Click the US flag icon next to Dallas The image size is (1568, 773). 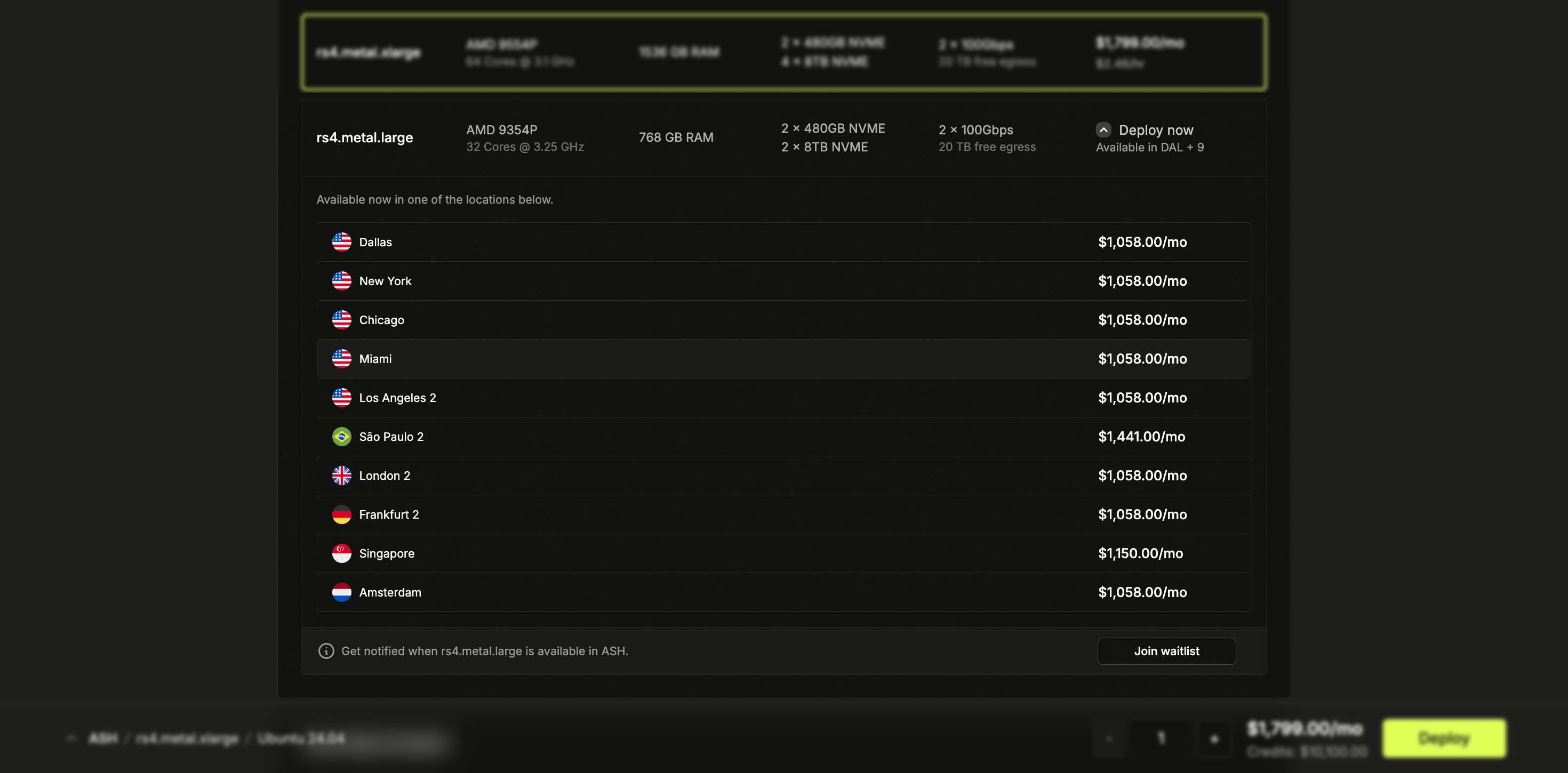(341, 241)
